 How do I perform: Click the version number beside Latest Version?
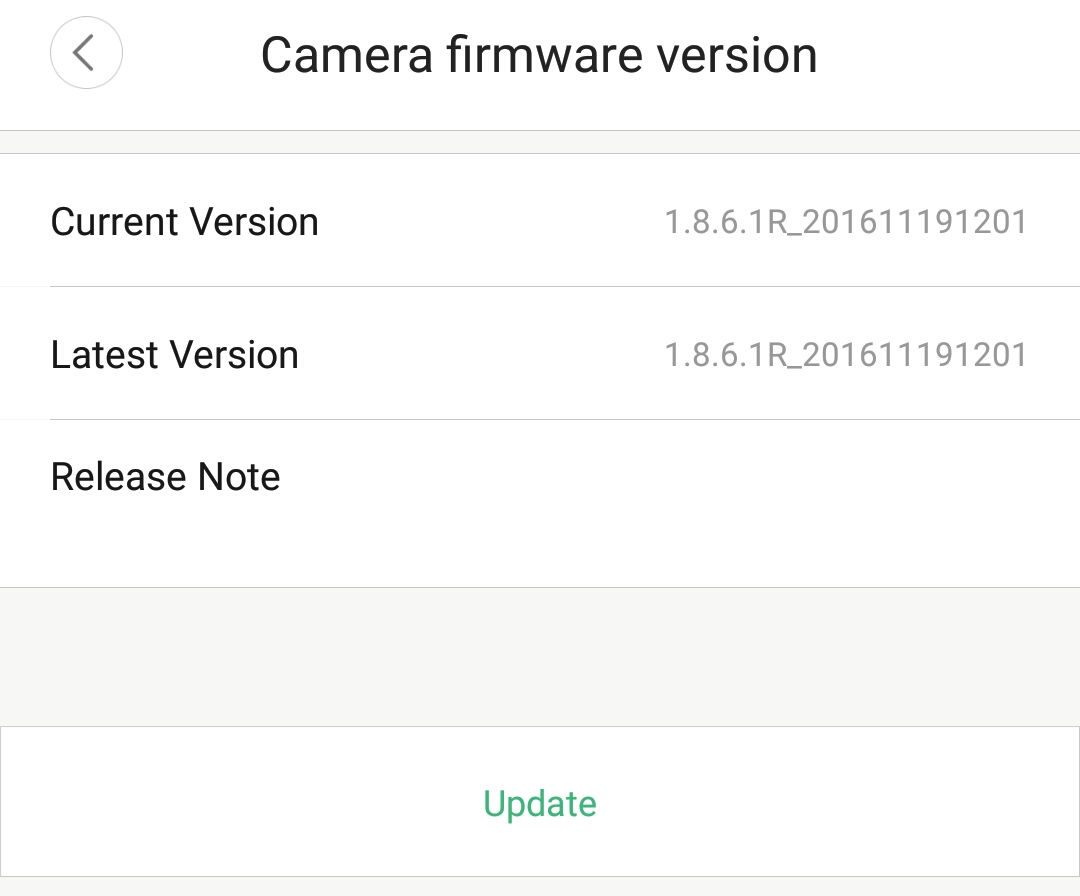tap(846, 355)
